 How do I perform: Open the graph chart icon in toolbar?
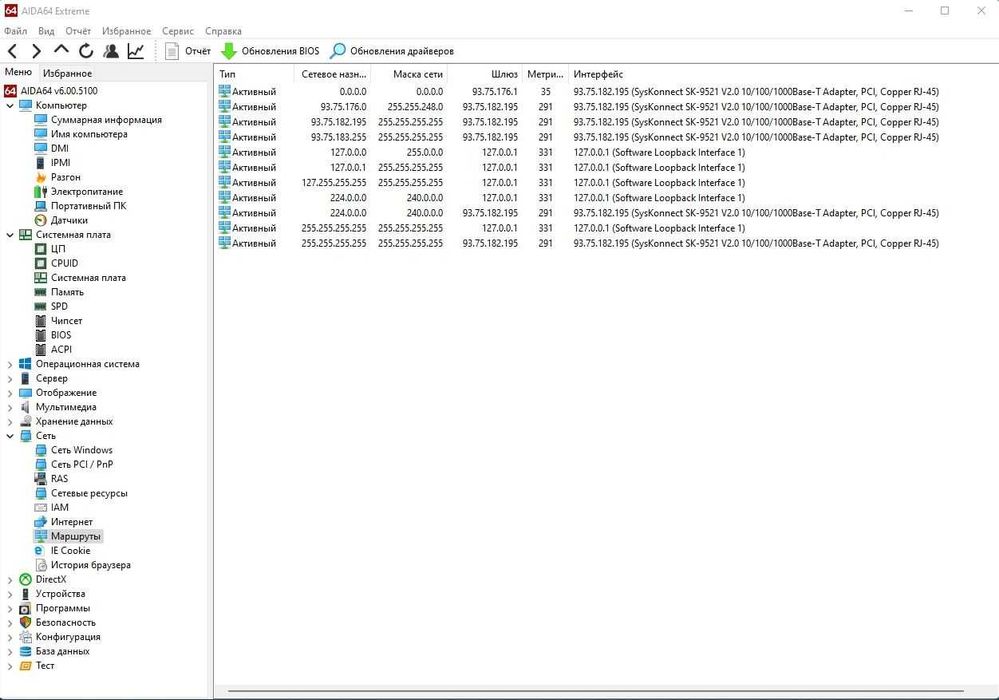pyautogui.click(x=136, y=51)
